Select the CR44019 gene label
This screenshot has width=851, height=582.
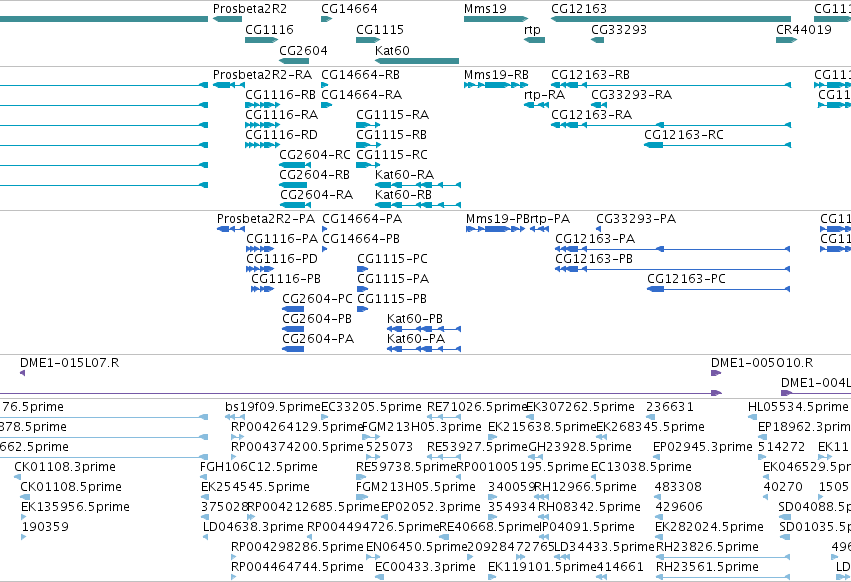click(804, 29)
